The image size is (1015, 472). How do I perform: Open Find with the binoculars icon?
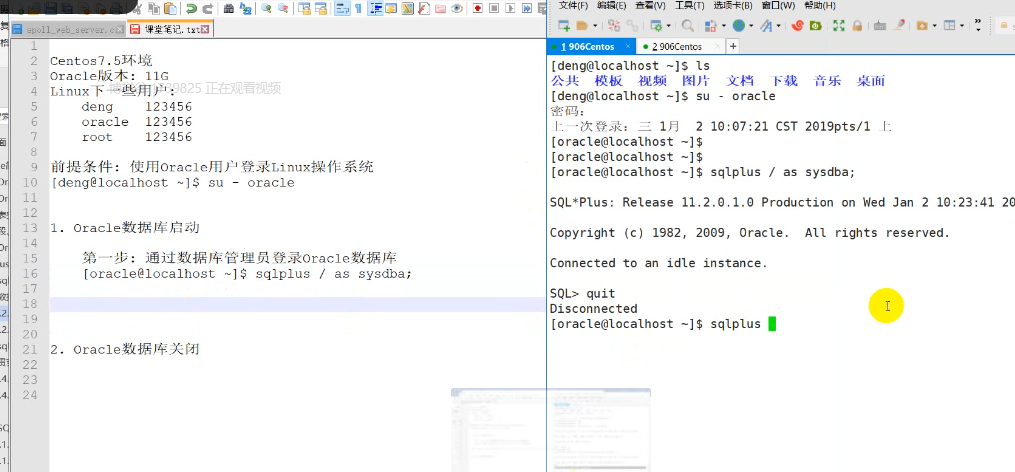[229, 8]
